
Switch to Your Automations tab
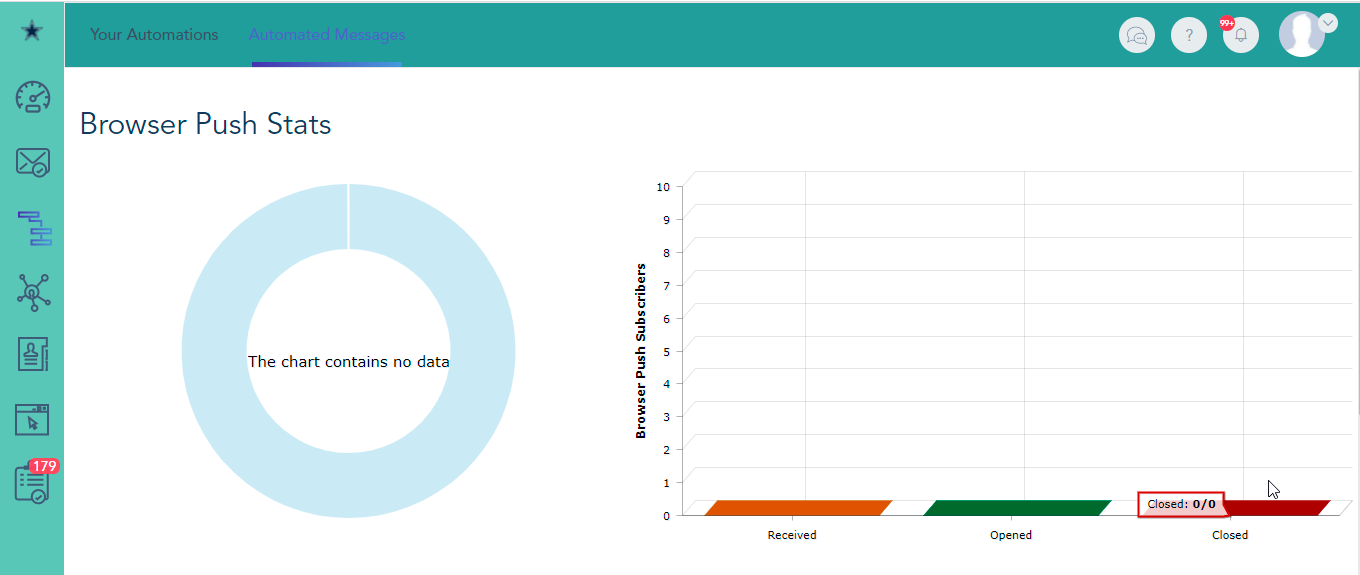(x=154, y=34)
